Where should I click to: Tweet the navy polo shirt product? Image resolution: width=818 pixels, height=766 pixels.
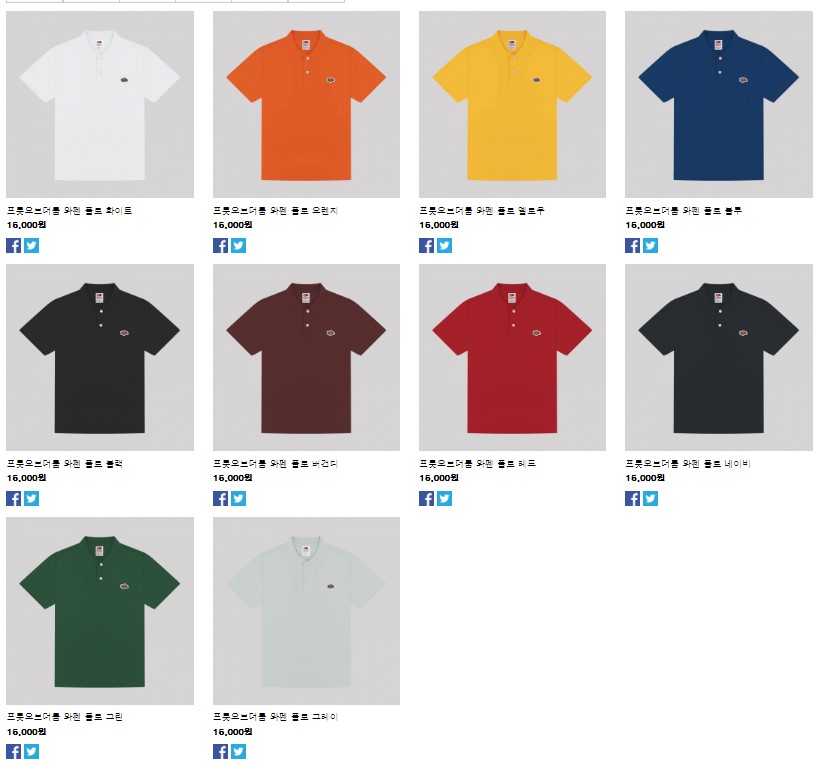coord(651,498)
